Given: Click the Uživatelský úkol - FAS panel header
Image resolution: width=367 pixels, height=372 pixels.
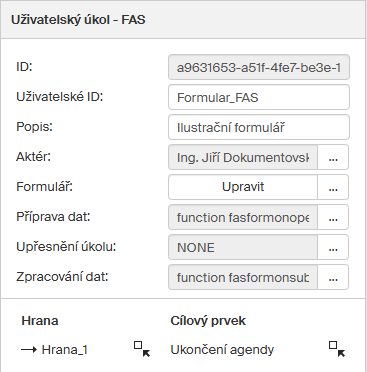Looking at the screenshot, I should pos(183,20).
